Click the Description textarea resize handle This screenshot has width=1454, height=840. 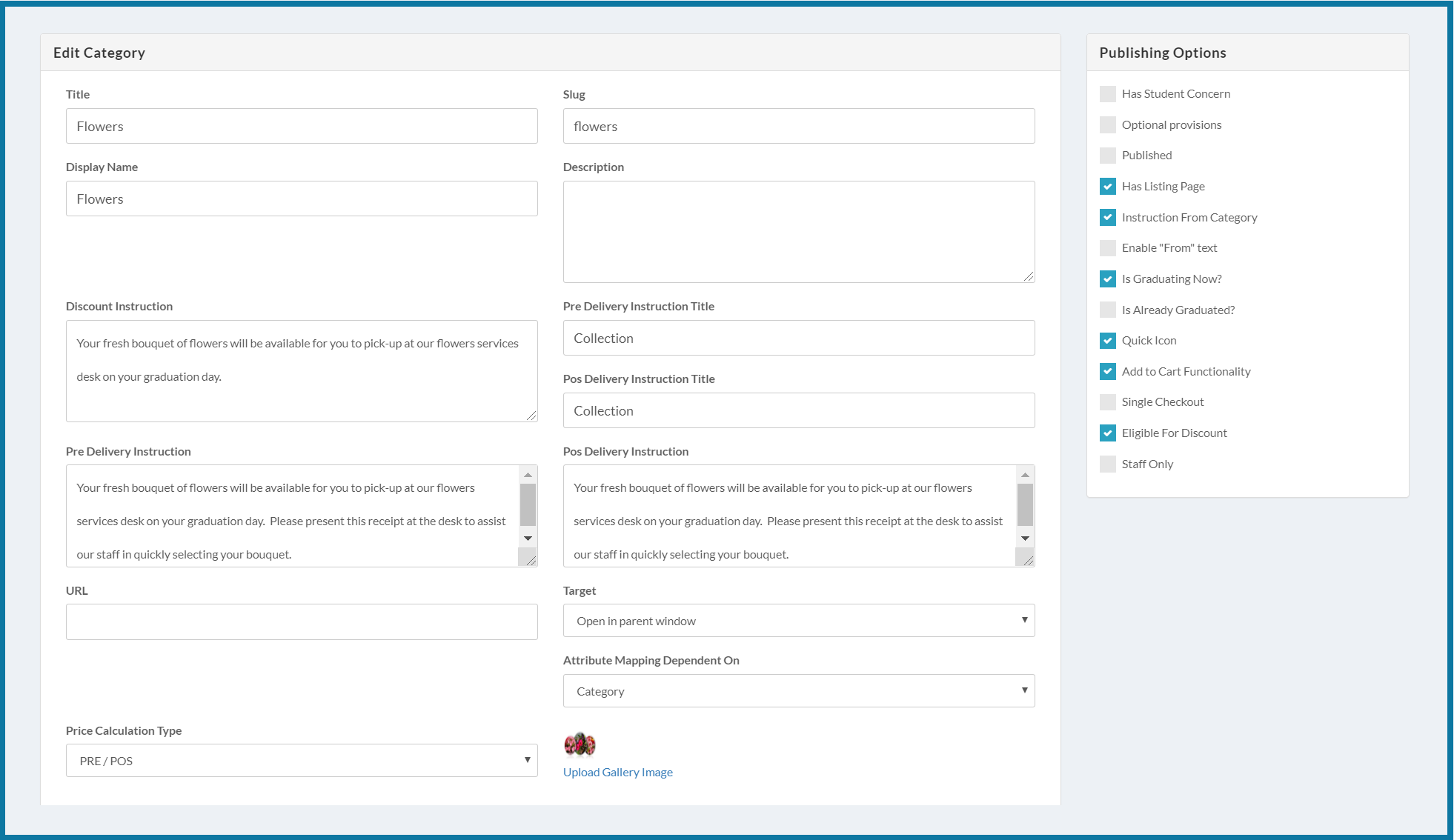[x=1028, y=276]
